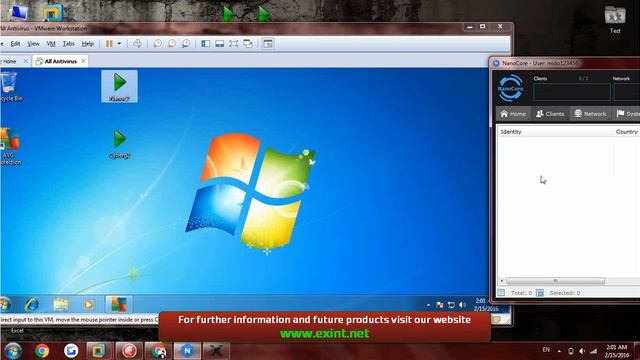Image resolution: width=640 pixels, height=360 pixels.
Task: Select the AVG Protection desktop shortcut
Action: point(10,147)
